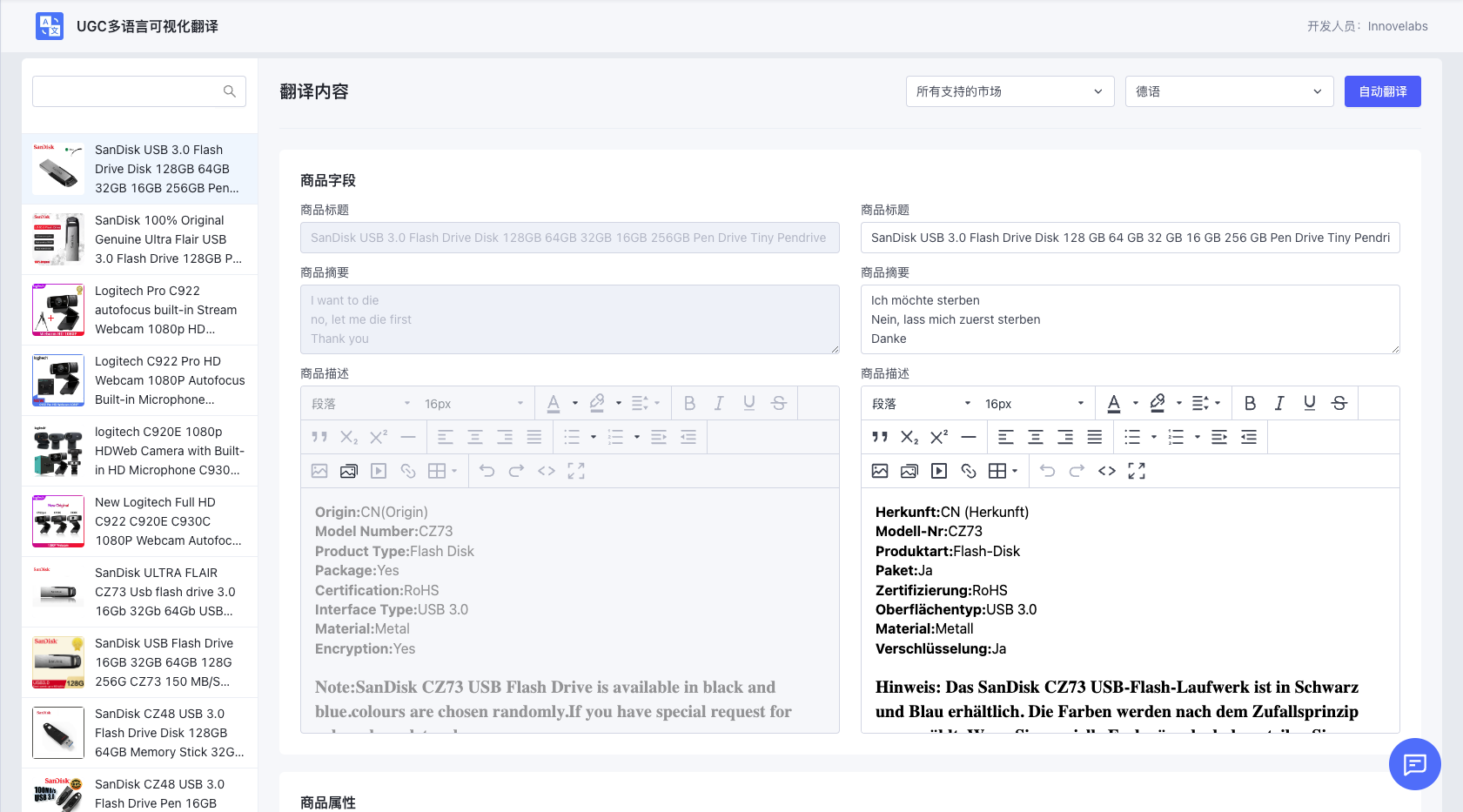Image resolution: width=1463 pixels, height=812 pixels.
Task: Align text right in the right editor
Action: 1065,437
